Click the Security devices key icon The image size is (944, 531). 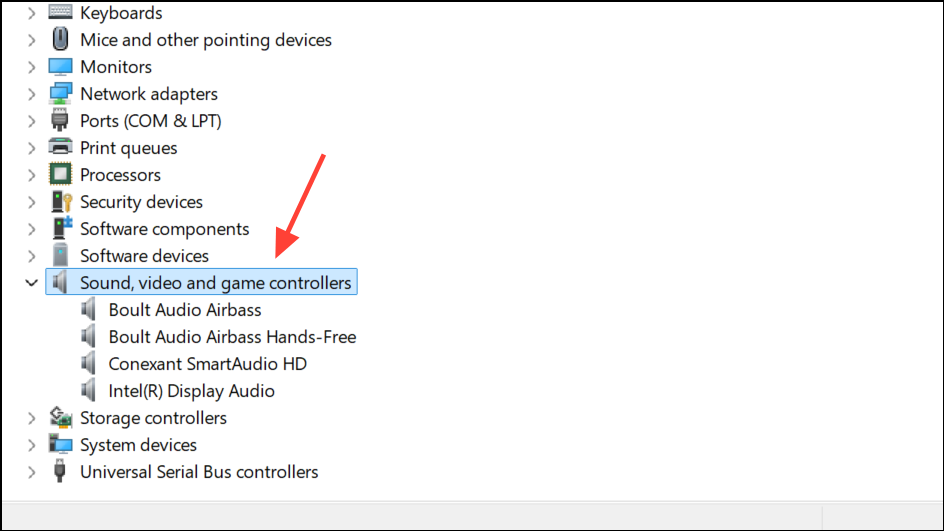tap(61, 202)
